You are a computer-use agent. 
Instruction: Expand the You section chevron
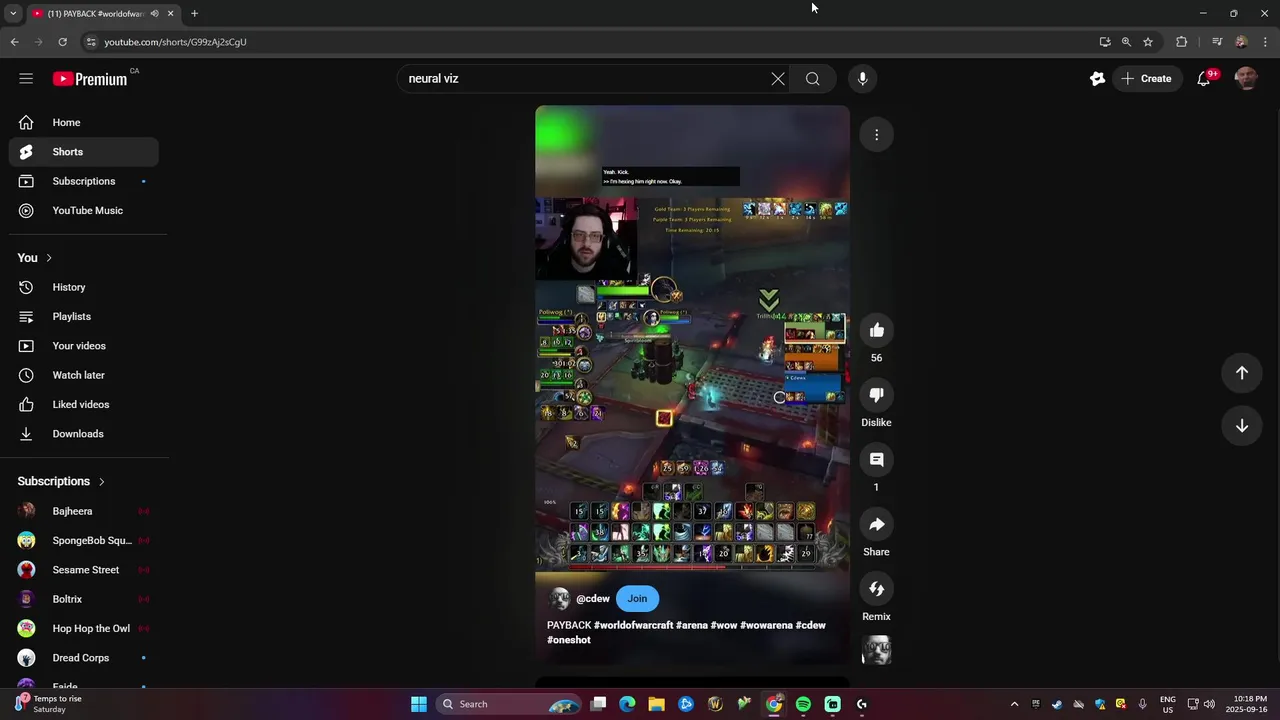48,258
